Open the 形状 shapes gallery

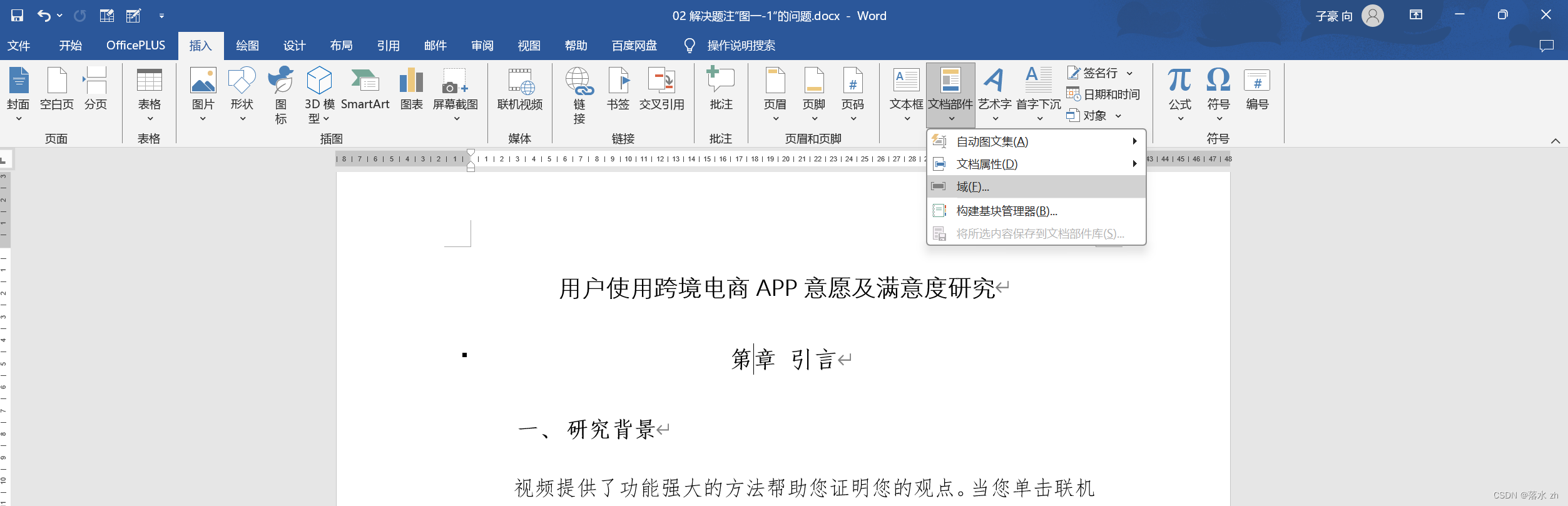[242, 94]
